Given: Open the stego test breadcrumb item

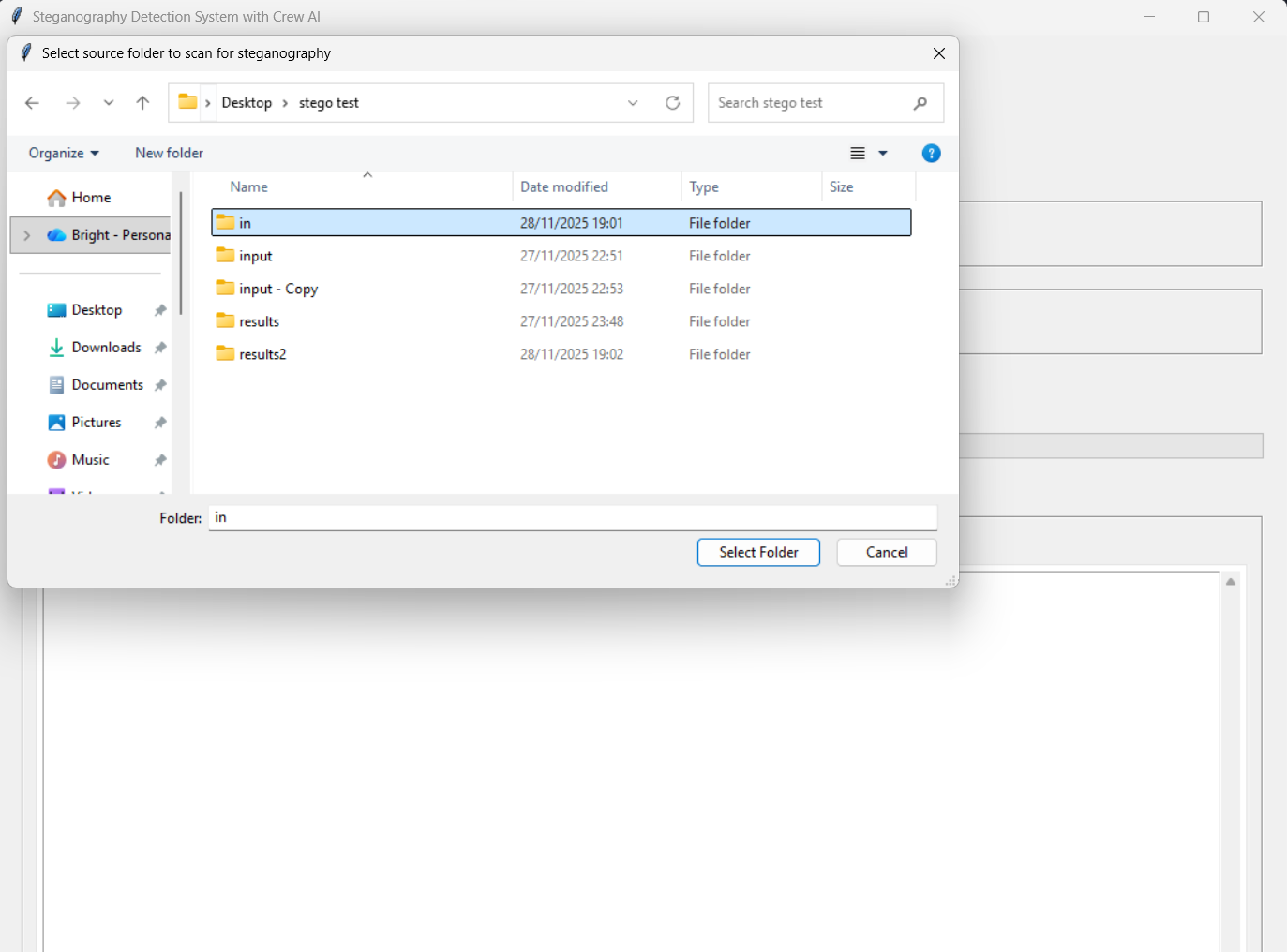Looking at the screenshot, I should click(328, 103).
